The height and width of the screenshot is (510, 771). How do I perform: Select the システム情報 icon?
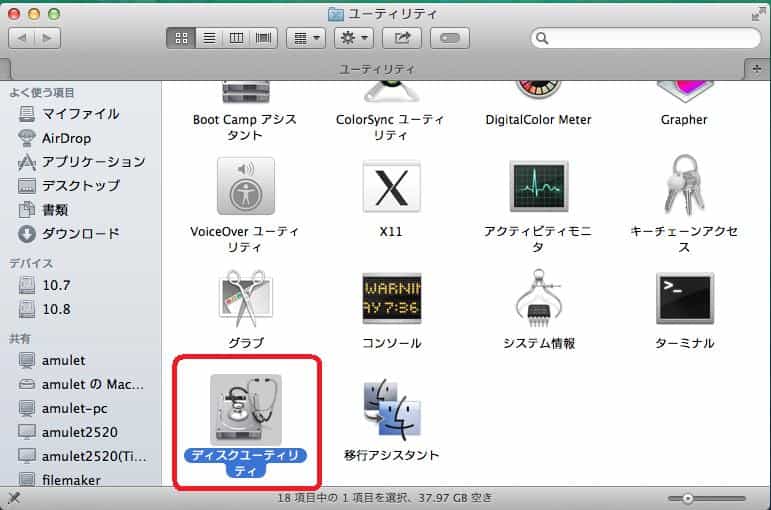538,298
